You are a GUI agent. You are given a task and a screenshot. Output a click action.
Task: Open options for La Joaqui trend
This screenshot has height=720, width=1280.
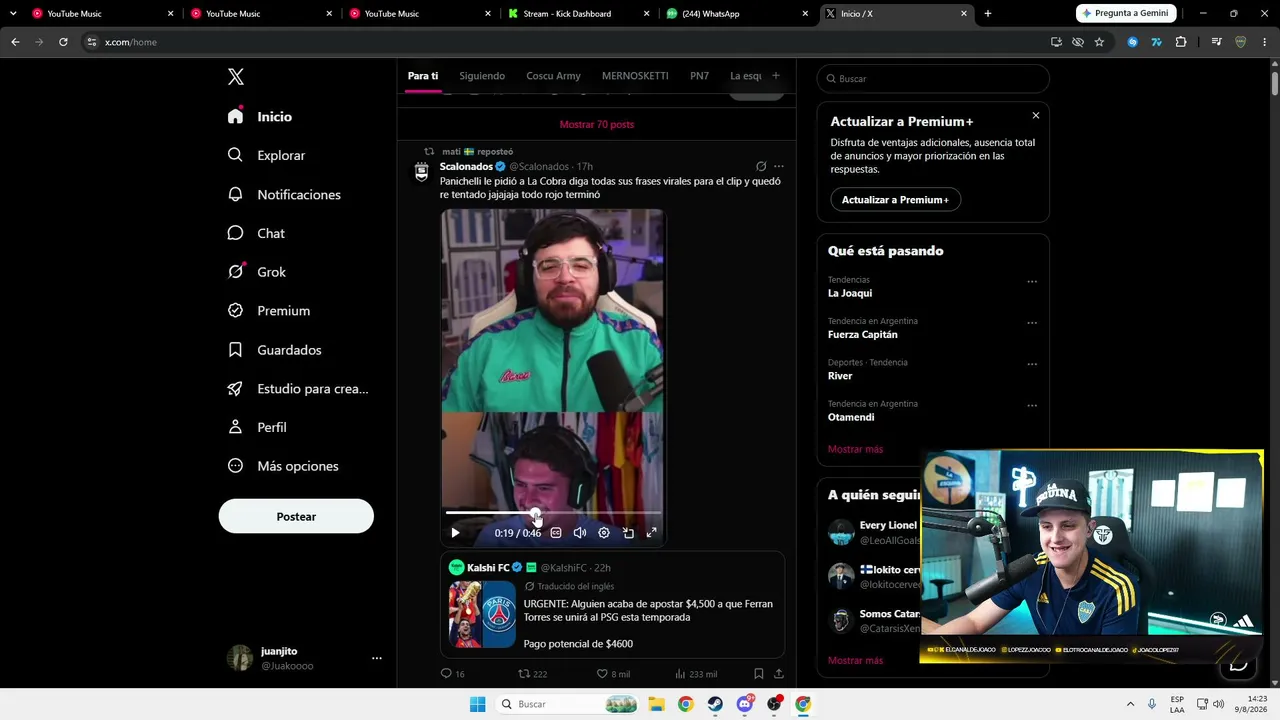point(1032,282)
